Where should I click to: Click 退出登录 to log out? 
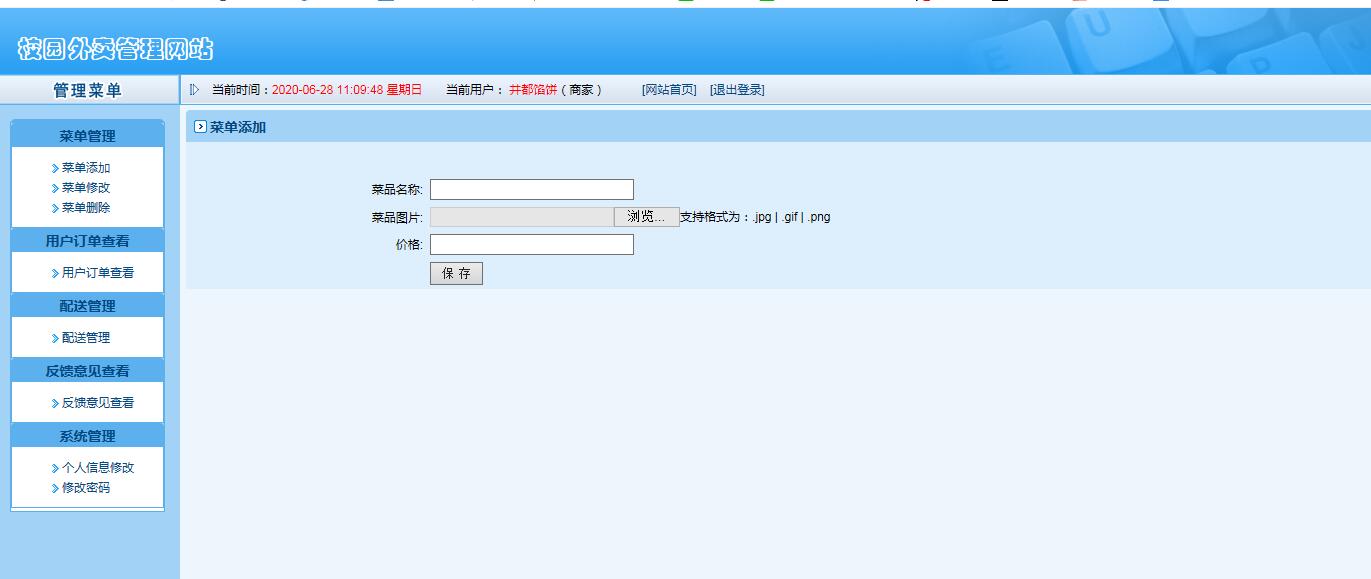[x=737, y=90]
